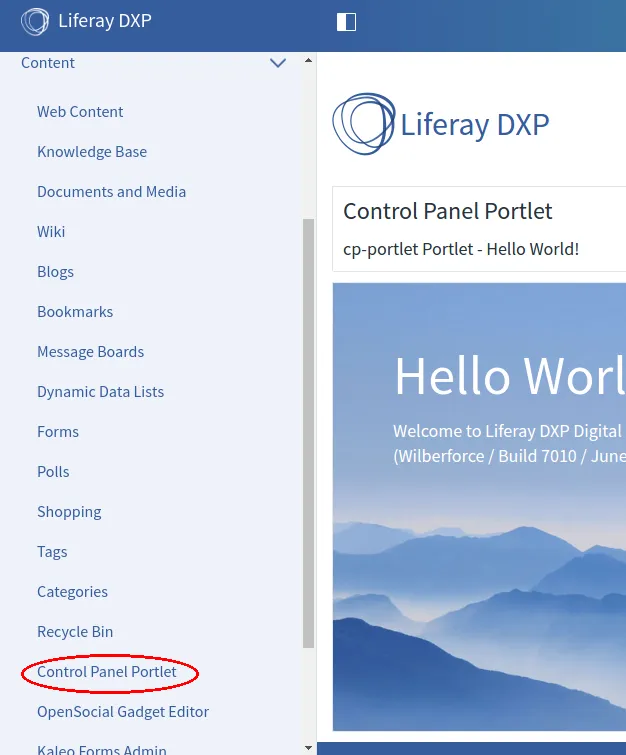Image resolution: width=626 pixels, height=755 pixels.
Task: Open Knowledge Base
Action: coord(92,152)
